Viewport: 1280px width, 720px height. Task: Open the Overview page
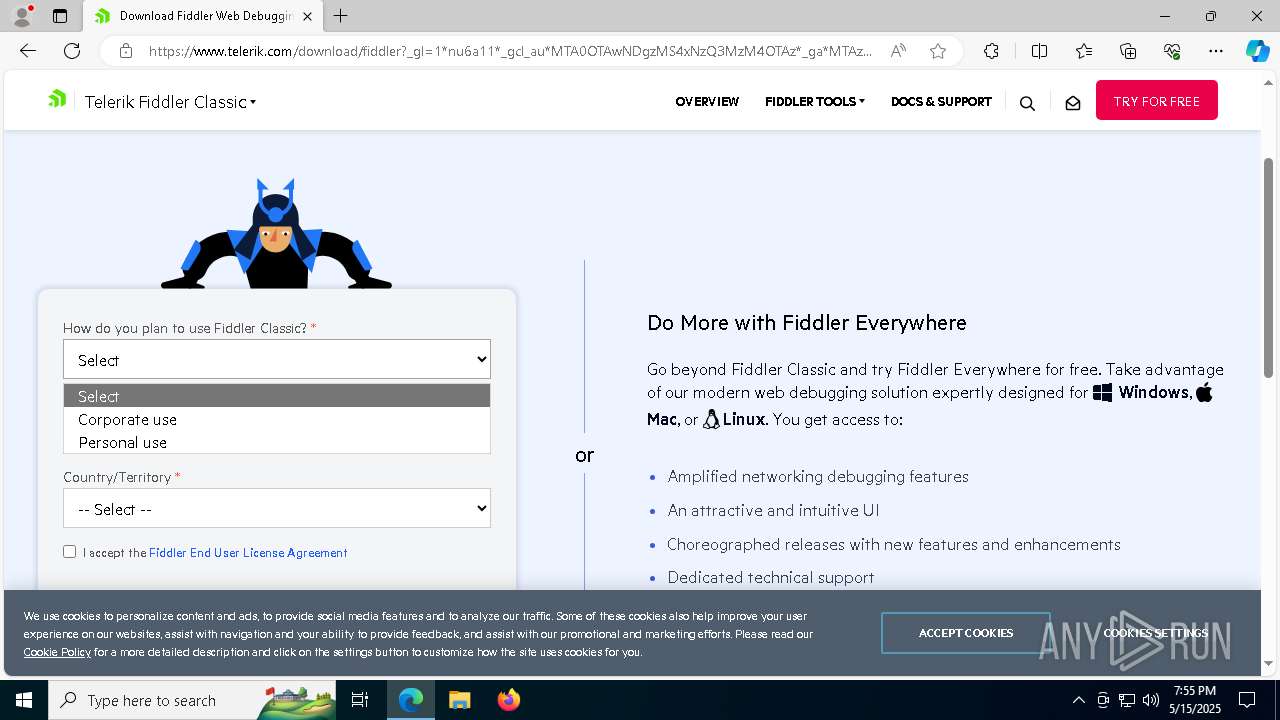[707, 101]
